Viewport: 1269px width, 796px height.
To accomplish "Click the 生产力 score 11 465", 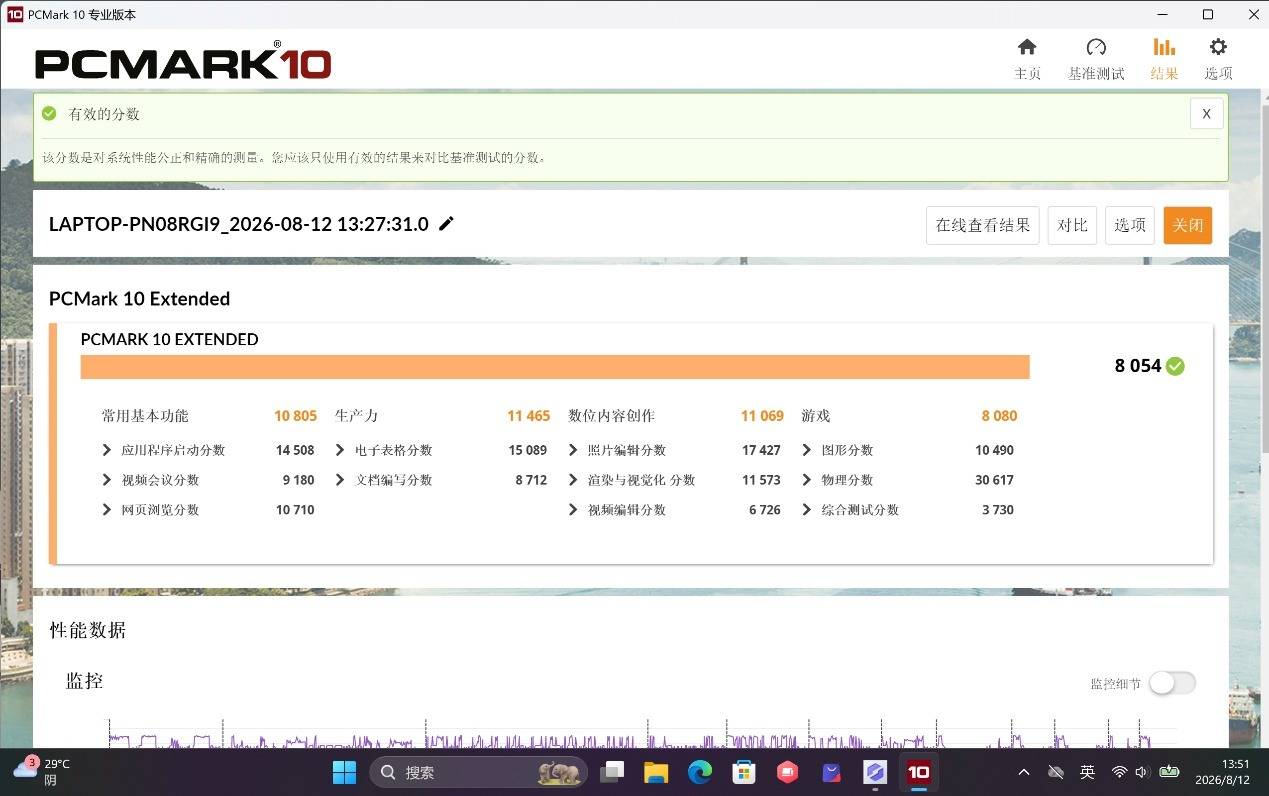I will tap(529, 416).
